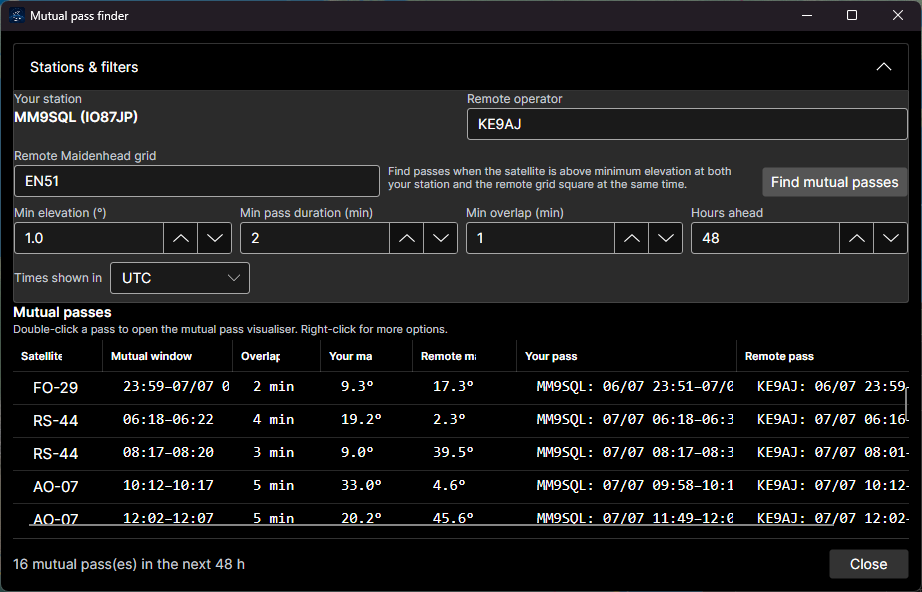The height and width of the screenshot is (592, 922).
Task: Click the Hours ahead field showing 48
Action: pos(766,238)
